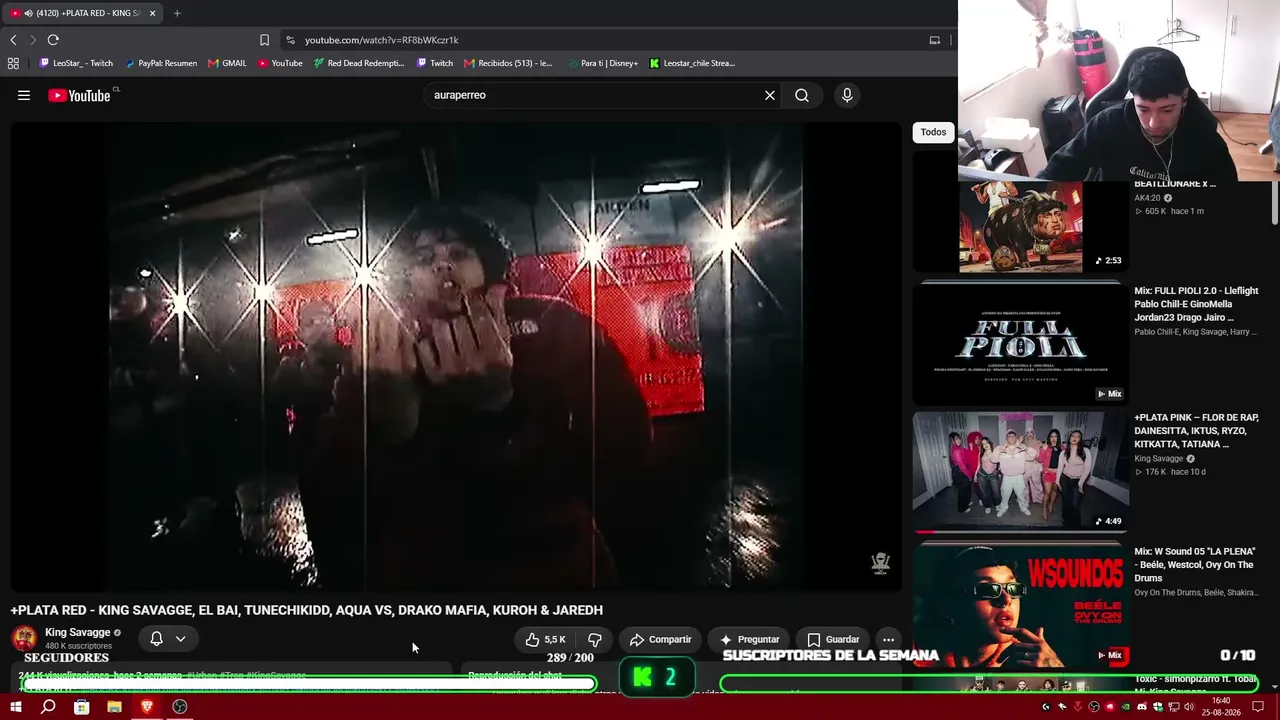Start voice search with the microphone
The image size is (1280, 720).
pos(847,95)
